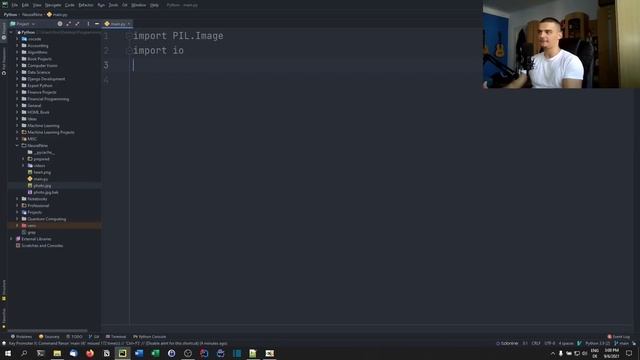Viewport: 640px width, 360px height.
Task: Place cursor on the 'import io' line
Action: coord(158,51)
